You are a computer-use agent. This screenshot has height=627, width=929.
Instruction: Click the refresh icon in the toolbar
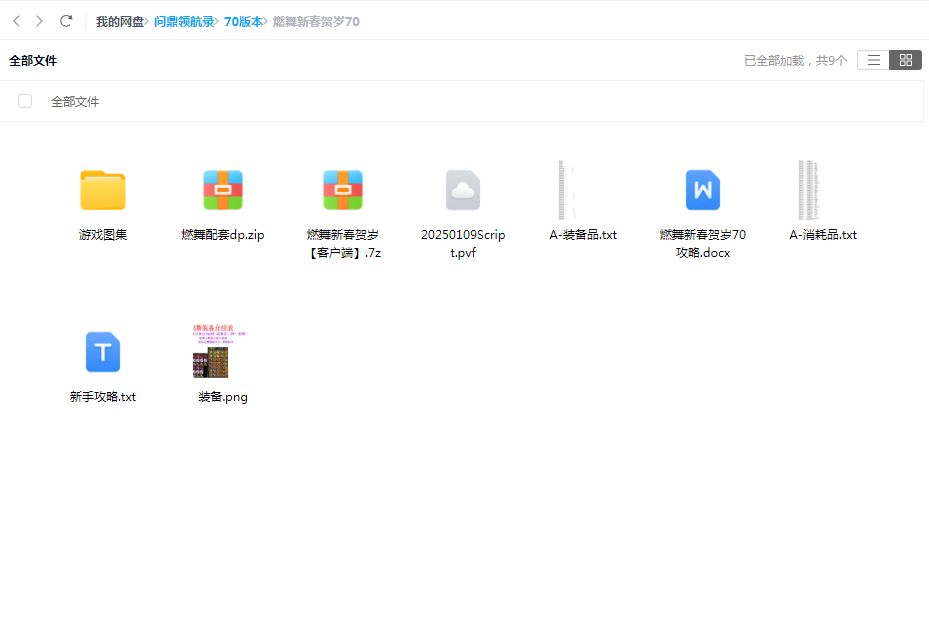point(66,19)
